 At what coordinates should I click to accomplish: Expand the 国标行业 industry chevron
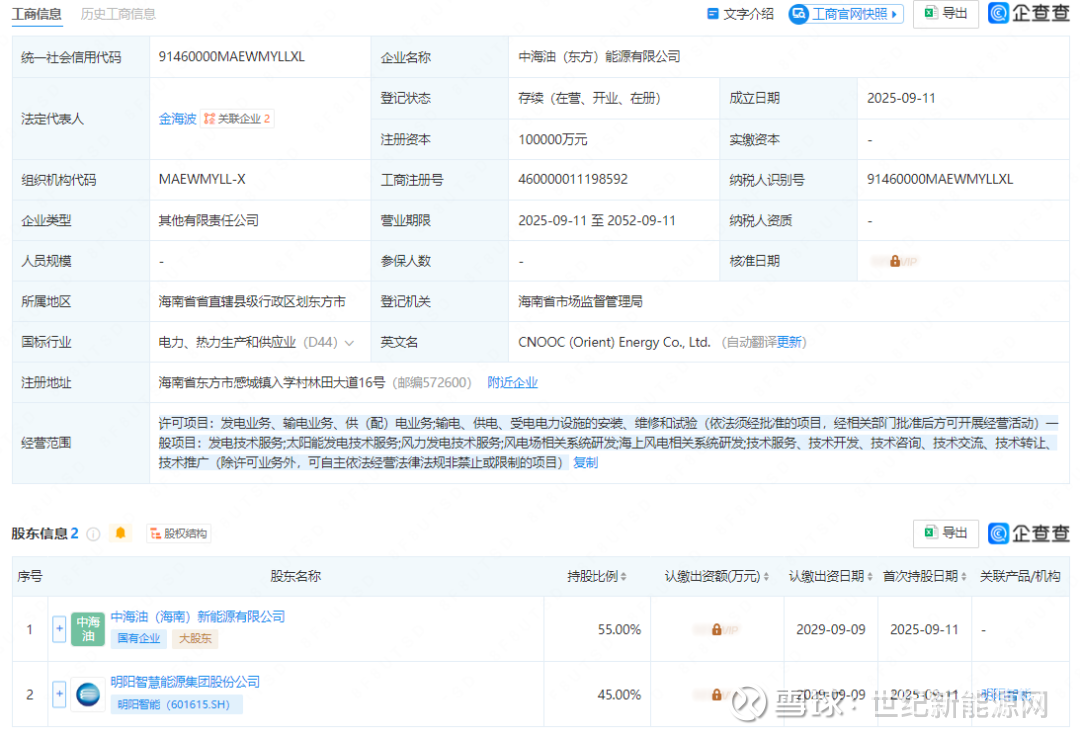349,343
